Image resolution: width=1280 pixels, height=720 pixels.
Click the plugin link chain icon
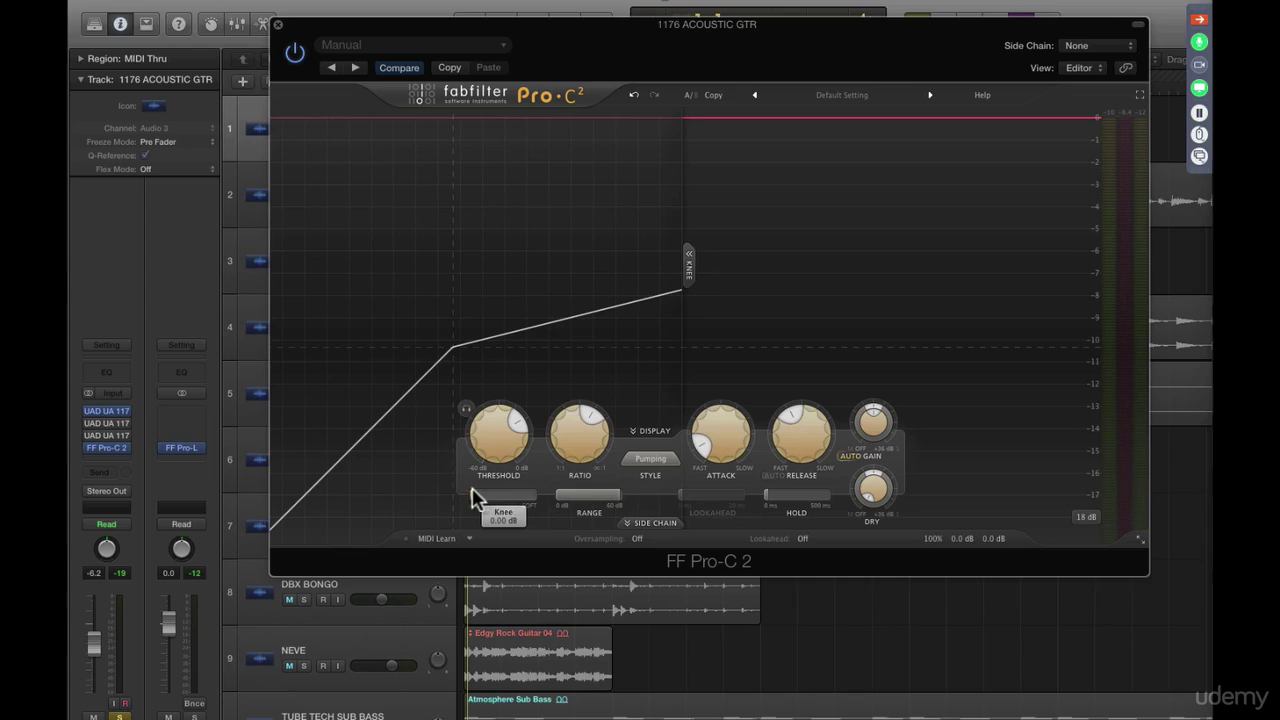1126,68
